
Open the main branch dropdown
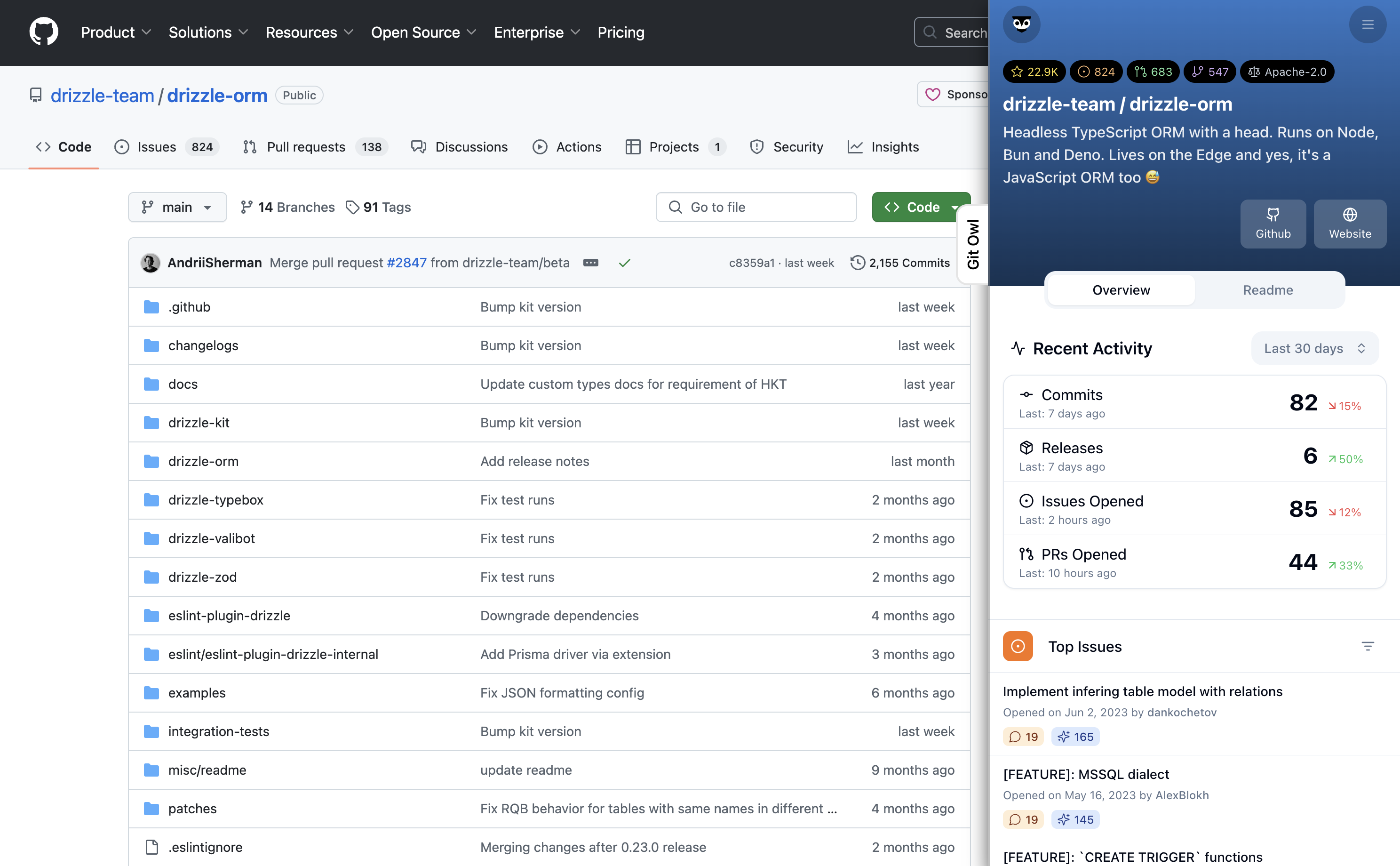[x=177, y=208]
